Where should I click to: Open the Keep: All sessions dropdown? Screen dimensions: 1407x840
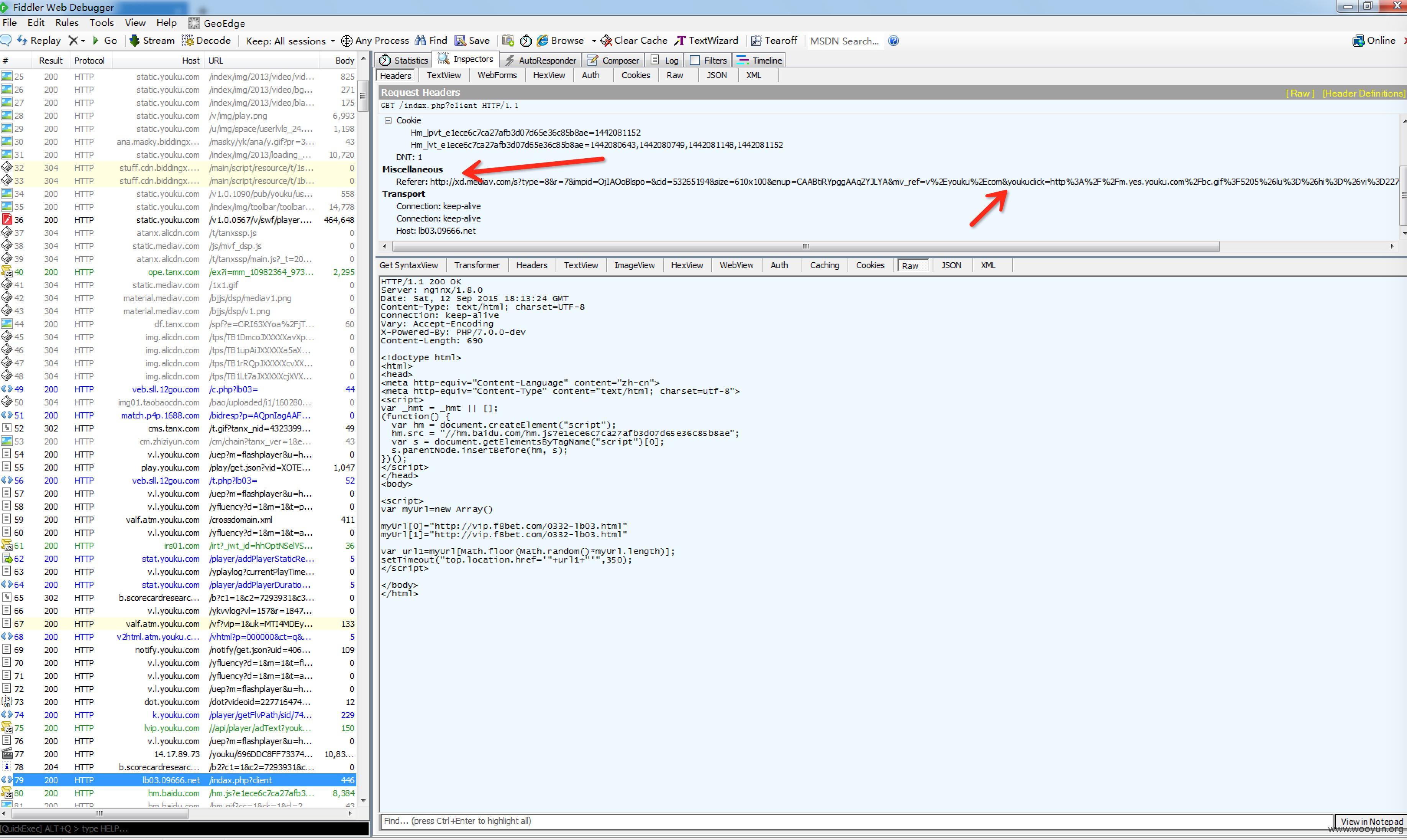coord(290,41)
